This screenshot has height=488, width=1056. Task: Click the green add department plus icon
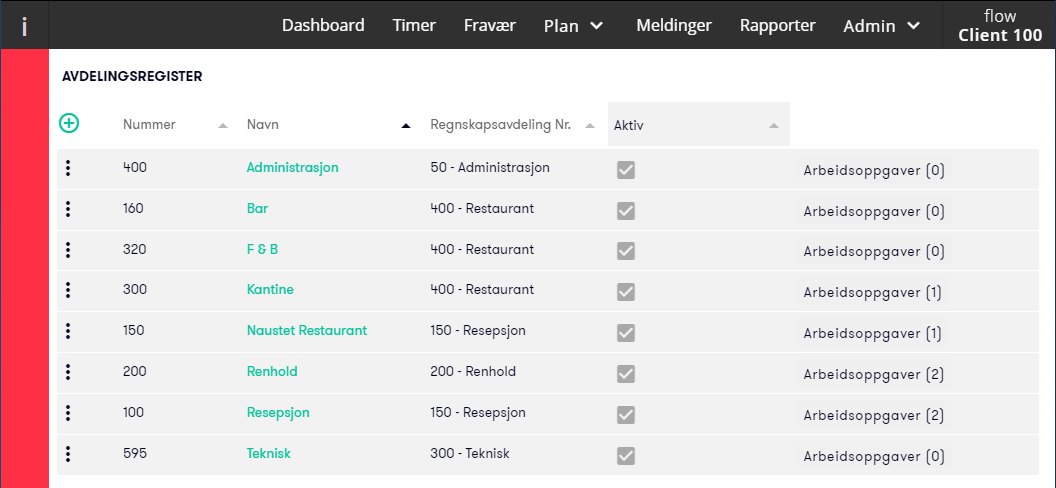[69, 123]
